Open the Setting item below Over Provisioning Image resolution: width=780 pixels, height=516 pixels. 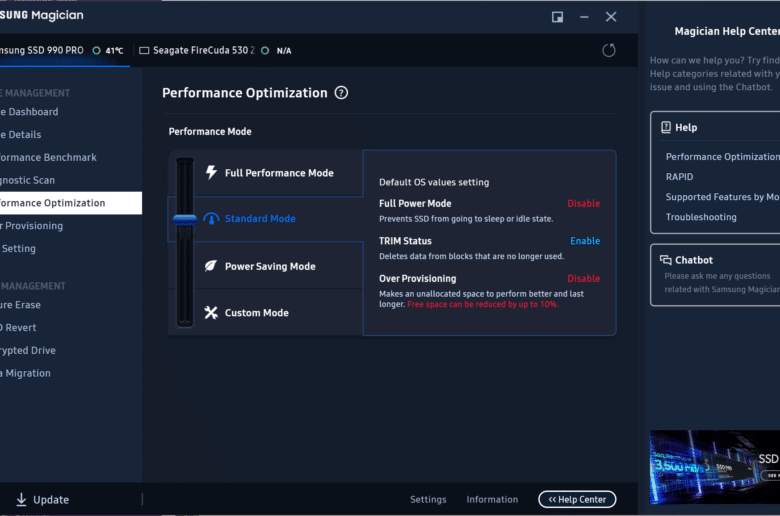(x=71, y=249)
